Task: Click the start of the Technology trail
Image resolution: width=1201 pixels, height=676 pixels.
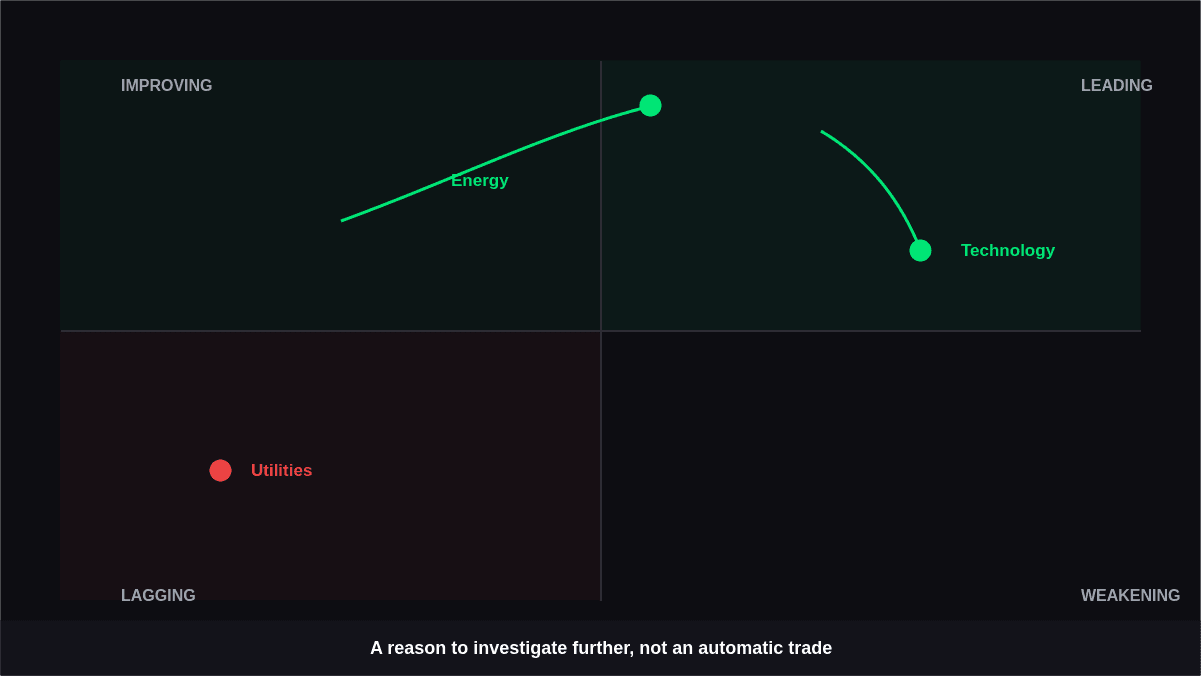Action: point(822,131)
